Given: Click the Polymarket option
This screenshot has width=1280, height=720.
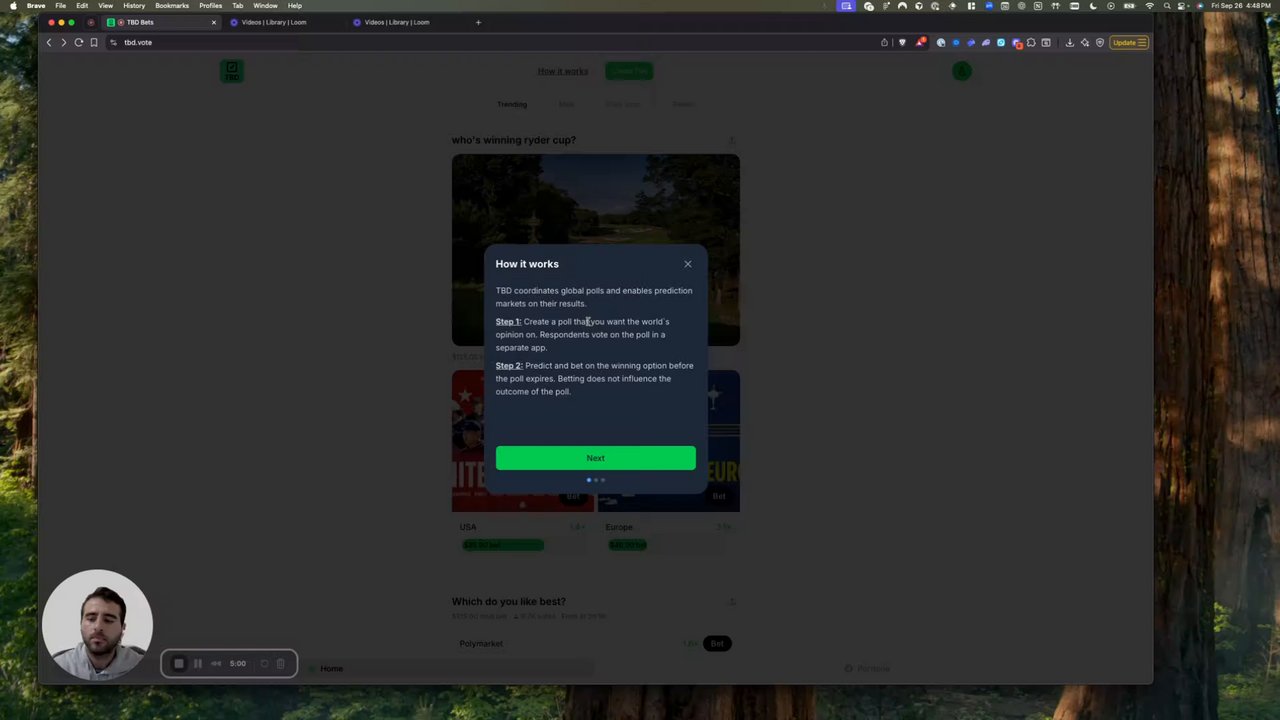Looking at the screenshot, I should click(x=481, y=643).
